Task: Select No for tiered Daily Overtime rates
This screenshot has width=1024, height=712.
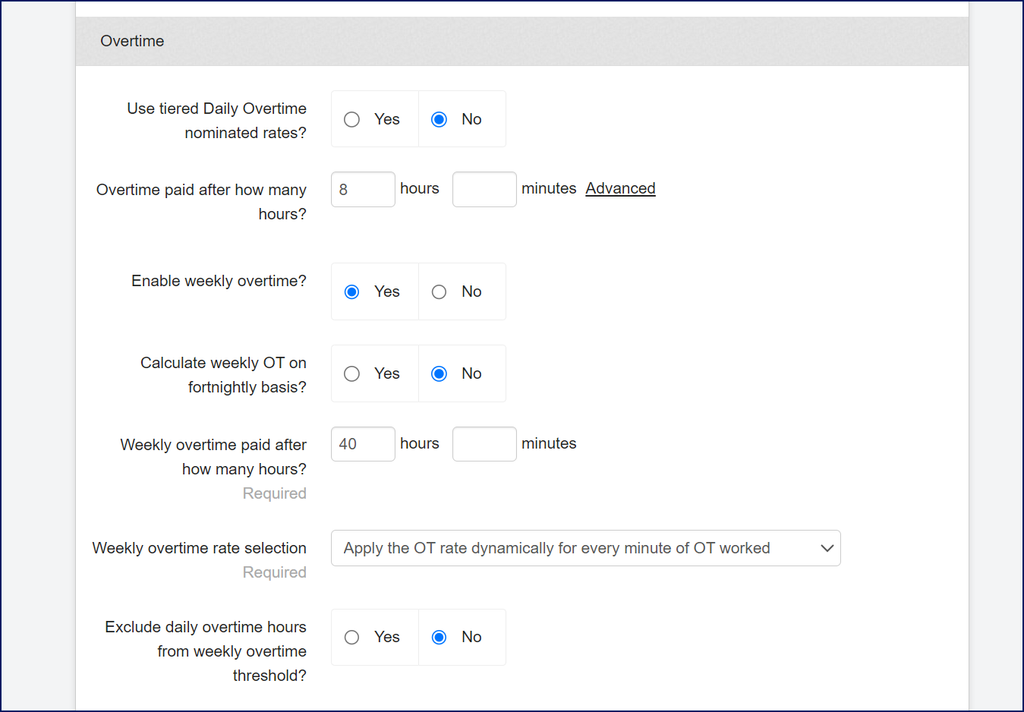Action: tap(439, 119)
